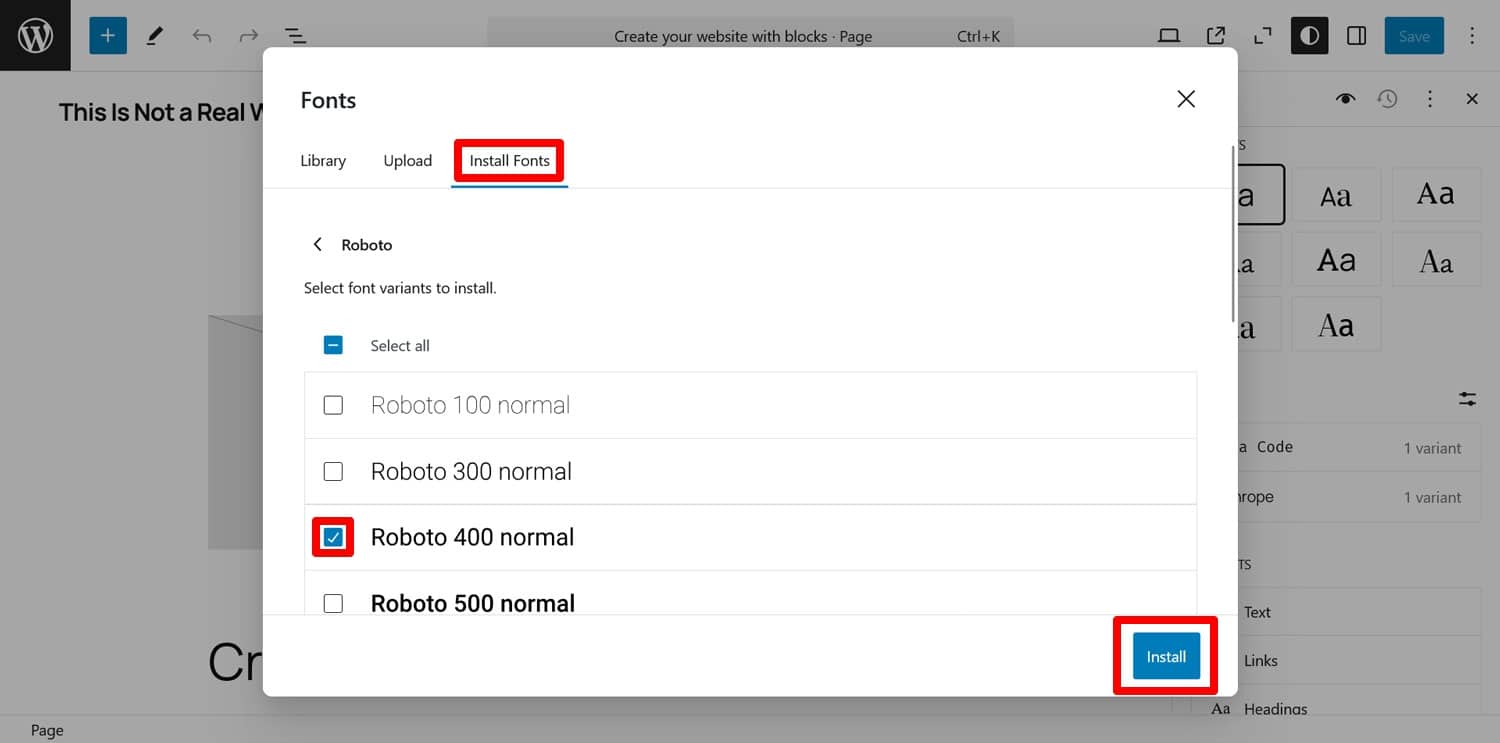
Task: Select the Roboto 300 normal label
Action: [471, 471]
